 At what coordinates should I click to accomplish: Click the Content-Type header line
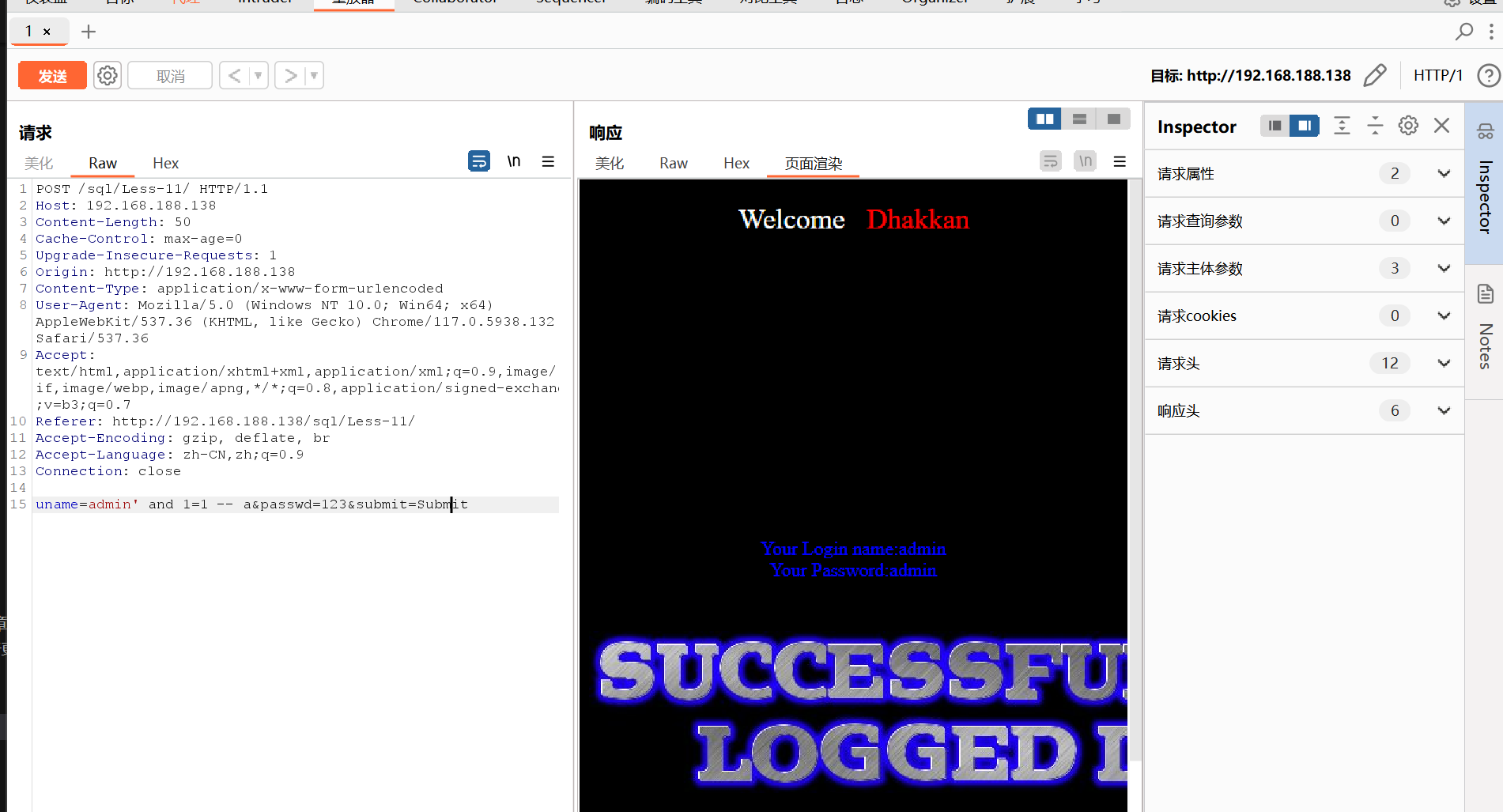[x=239, y=289]
